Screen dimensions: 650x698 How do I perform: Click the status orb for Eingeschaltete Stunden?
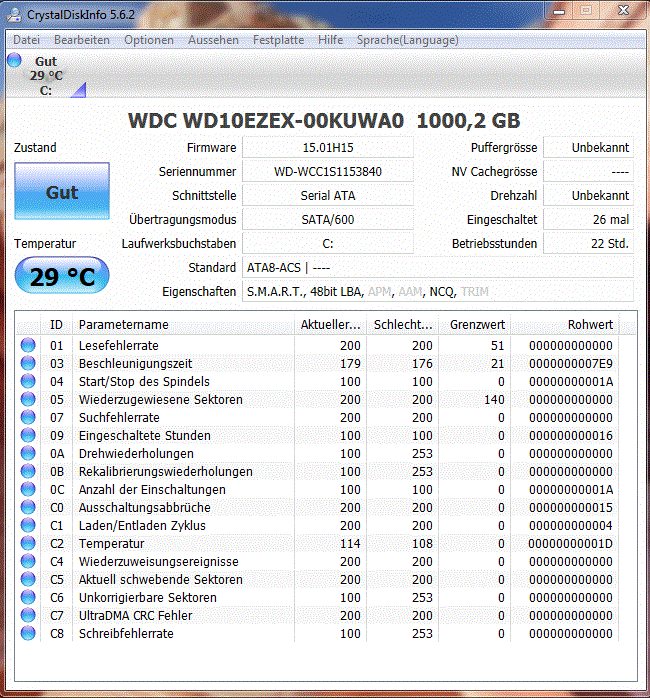click(28, 435)
